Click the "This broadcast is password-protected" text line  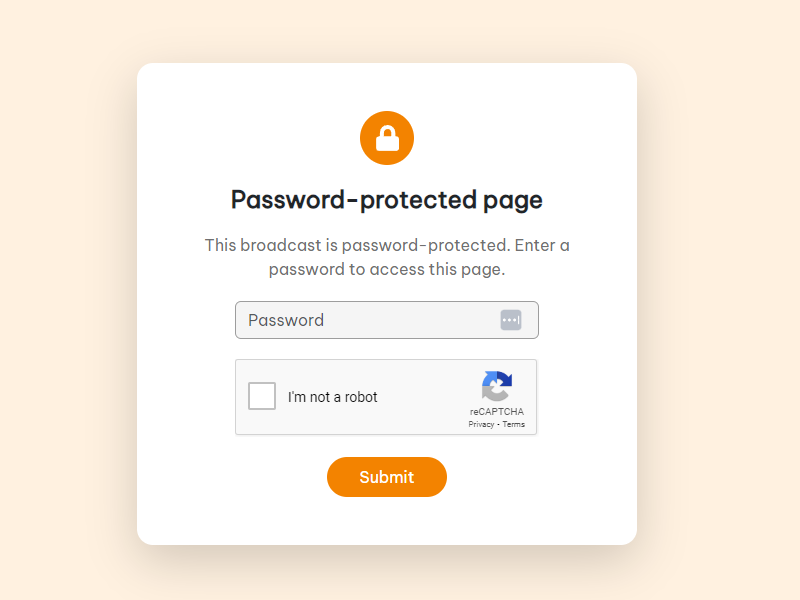click(x=387, y=245)
